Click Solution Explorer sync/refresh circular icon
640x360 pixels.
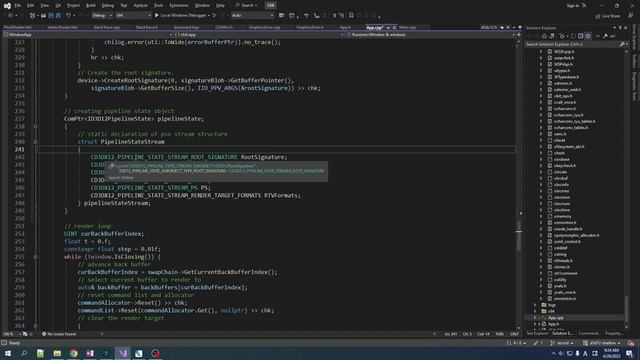[x=573, y=36]
